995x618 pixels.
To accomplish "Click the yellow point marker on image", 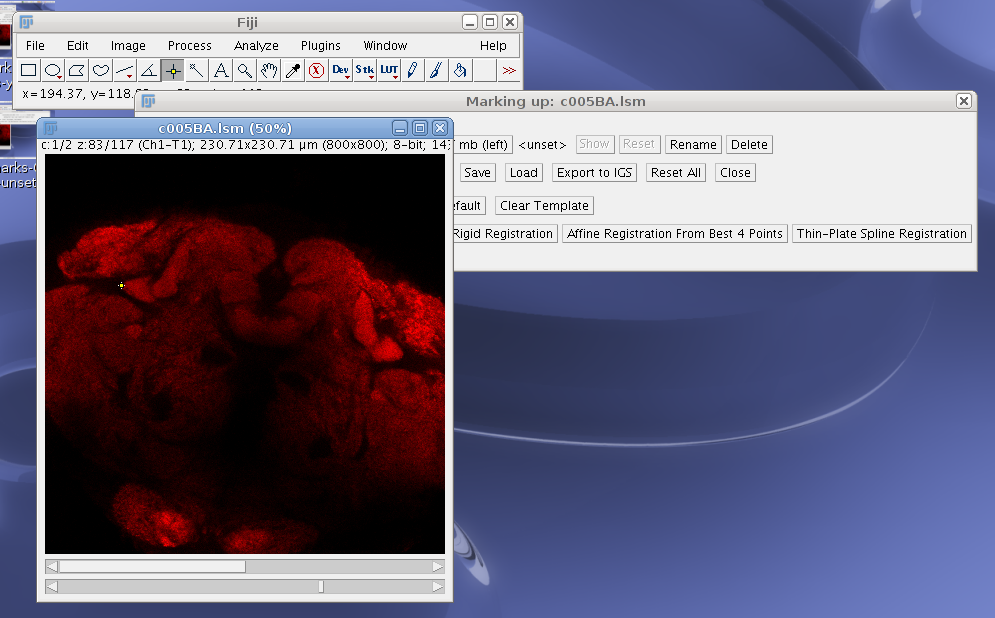I will tap(121, 286).
